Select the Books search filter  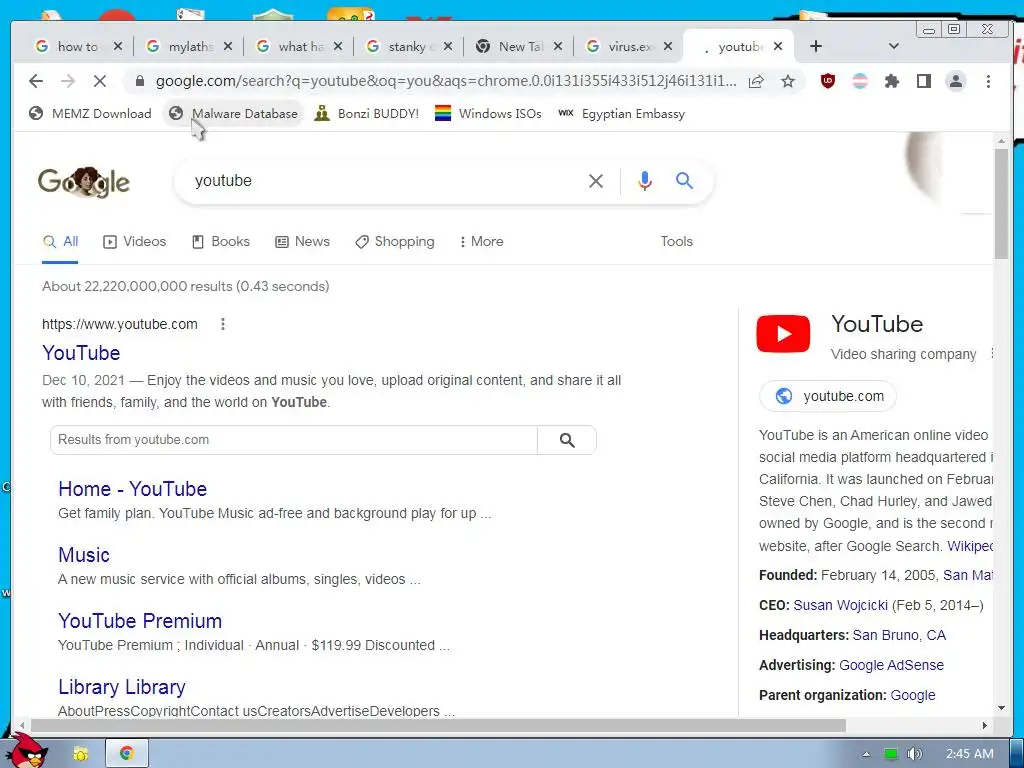(221, 242)
